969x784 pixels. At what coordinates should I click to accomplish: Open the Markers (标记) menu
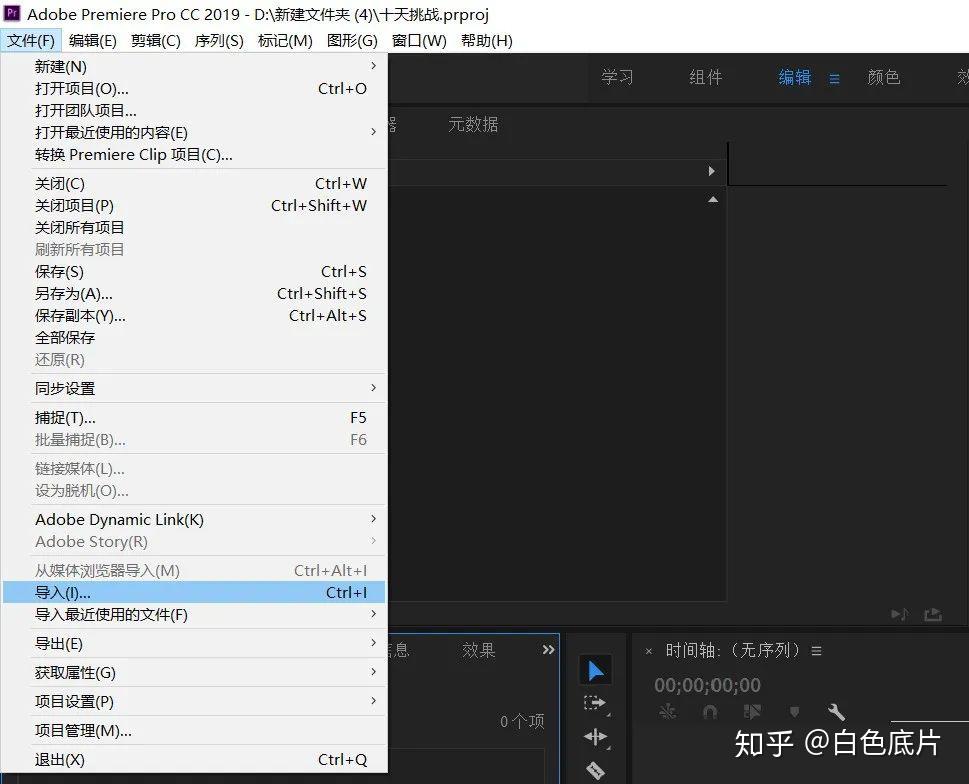coord(285,41)
